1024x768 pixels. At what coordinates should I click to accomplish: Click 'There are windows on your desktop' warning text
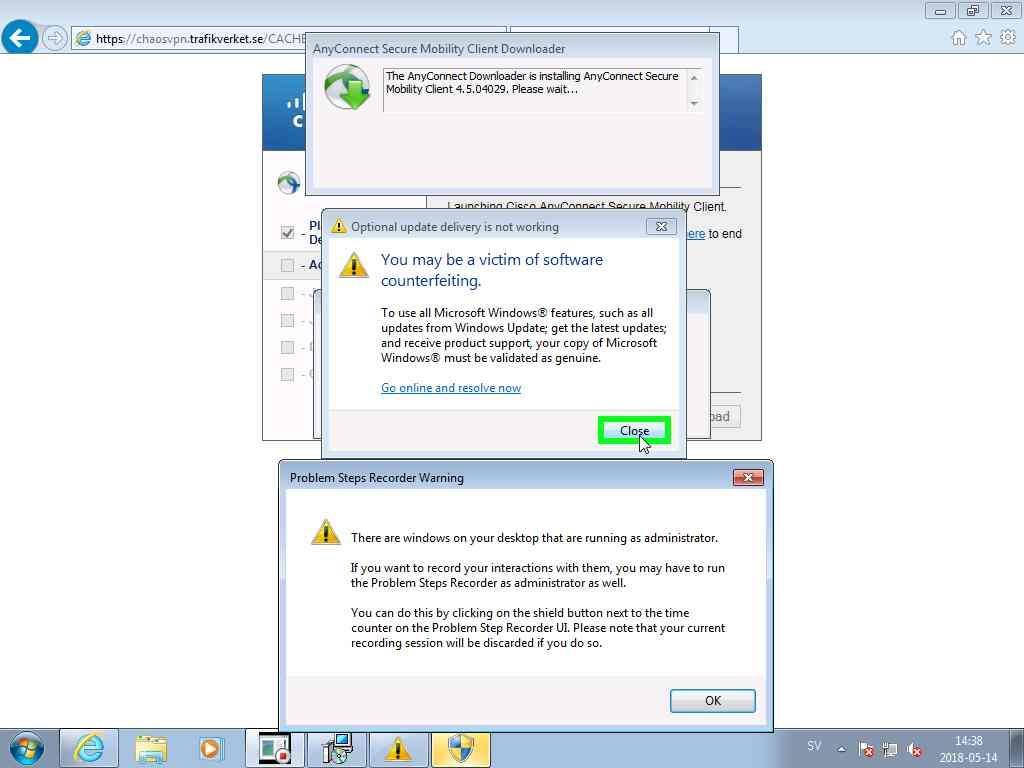pyautogui.click(x=534, y=538)
